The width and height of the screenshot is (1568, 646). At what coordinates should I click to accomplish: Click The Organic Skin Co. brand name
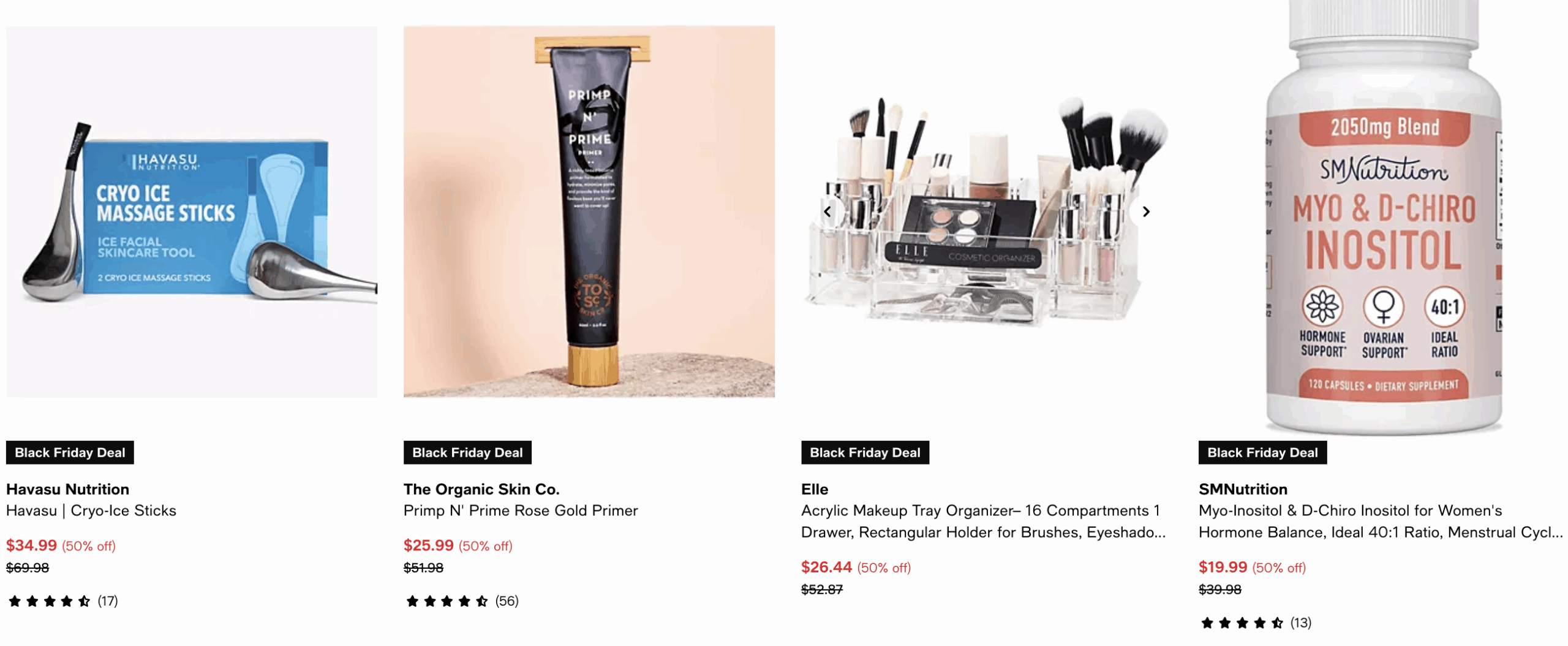click(x=481, y=489)
